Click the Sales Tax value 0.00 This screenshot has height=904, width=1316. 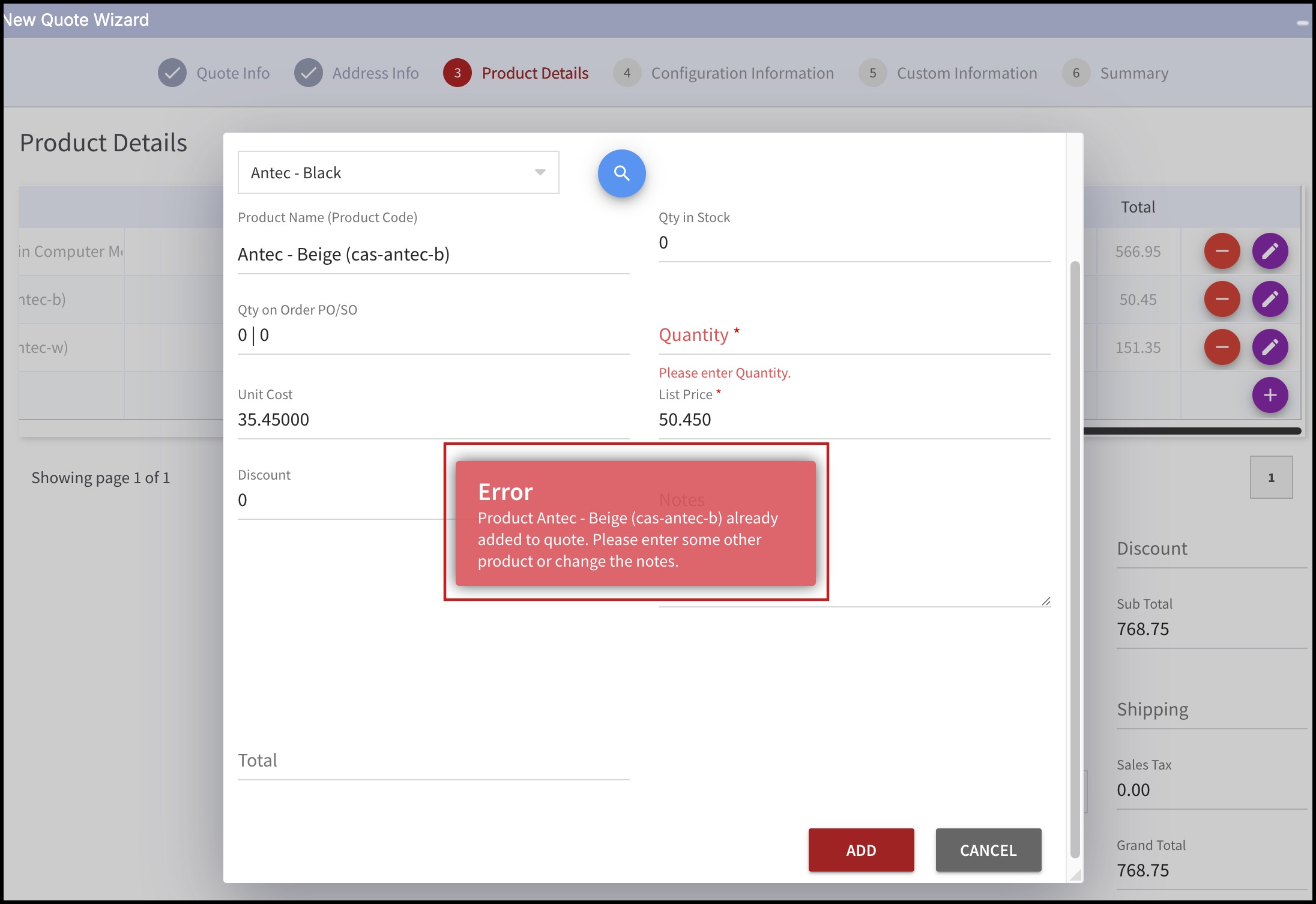tap(1133, 790)
